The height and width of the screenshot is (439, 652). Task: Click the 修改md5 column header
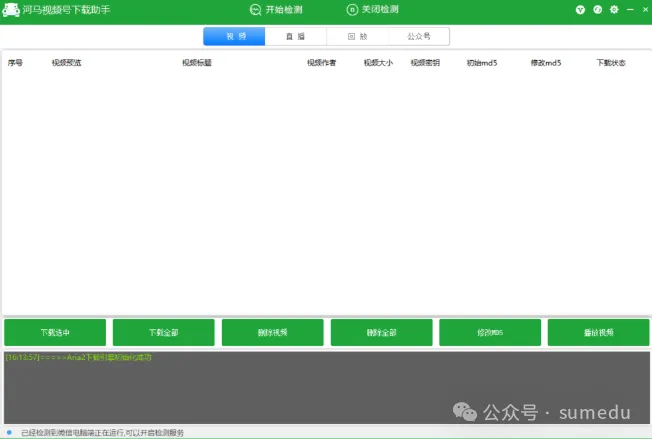(x=546, y=63)
